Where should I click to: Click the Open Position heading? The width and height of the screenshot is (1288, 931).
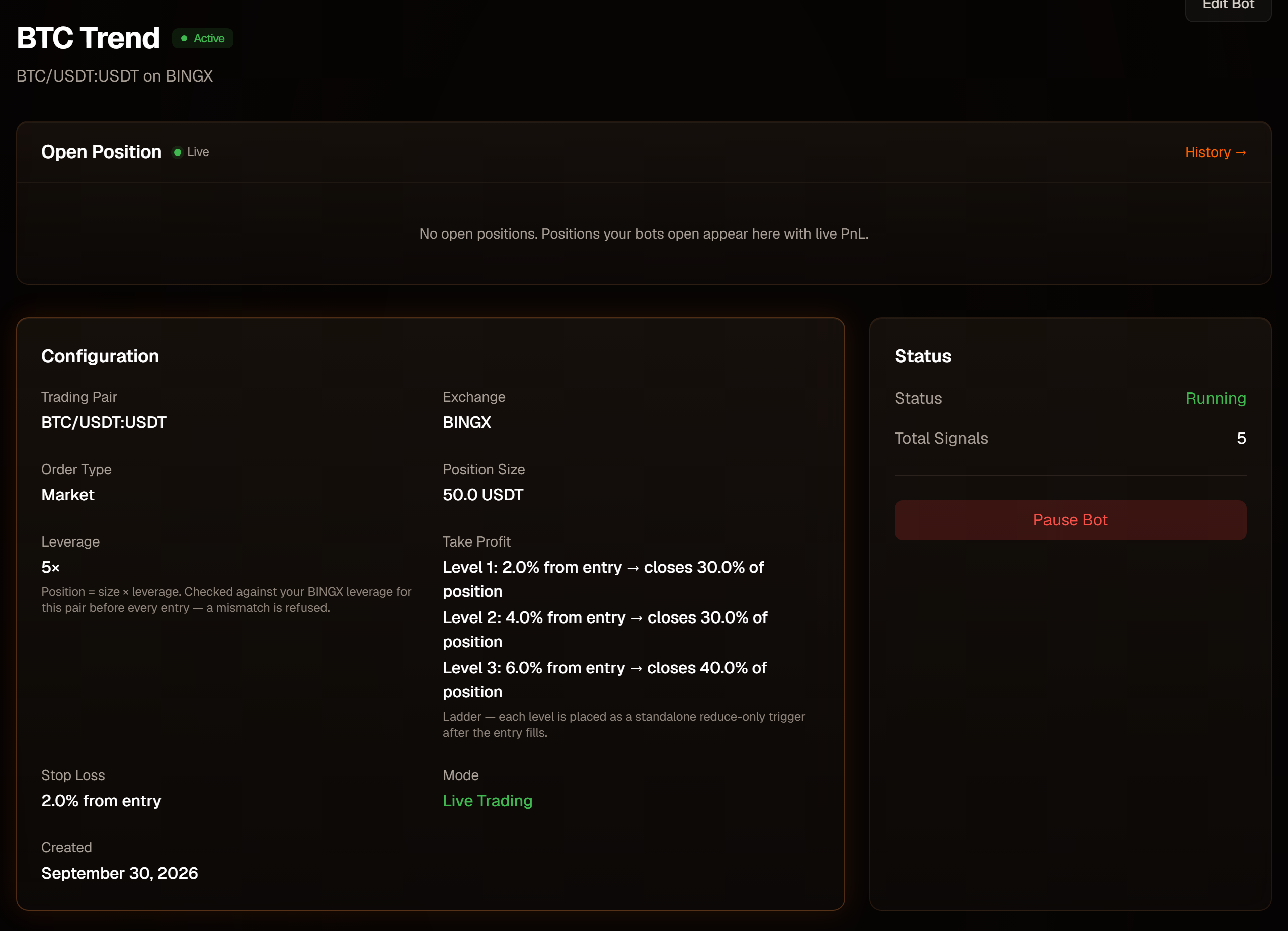[x=101, y=151]
